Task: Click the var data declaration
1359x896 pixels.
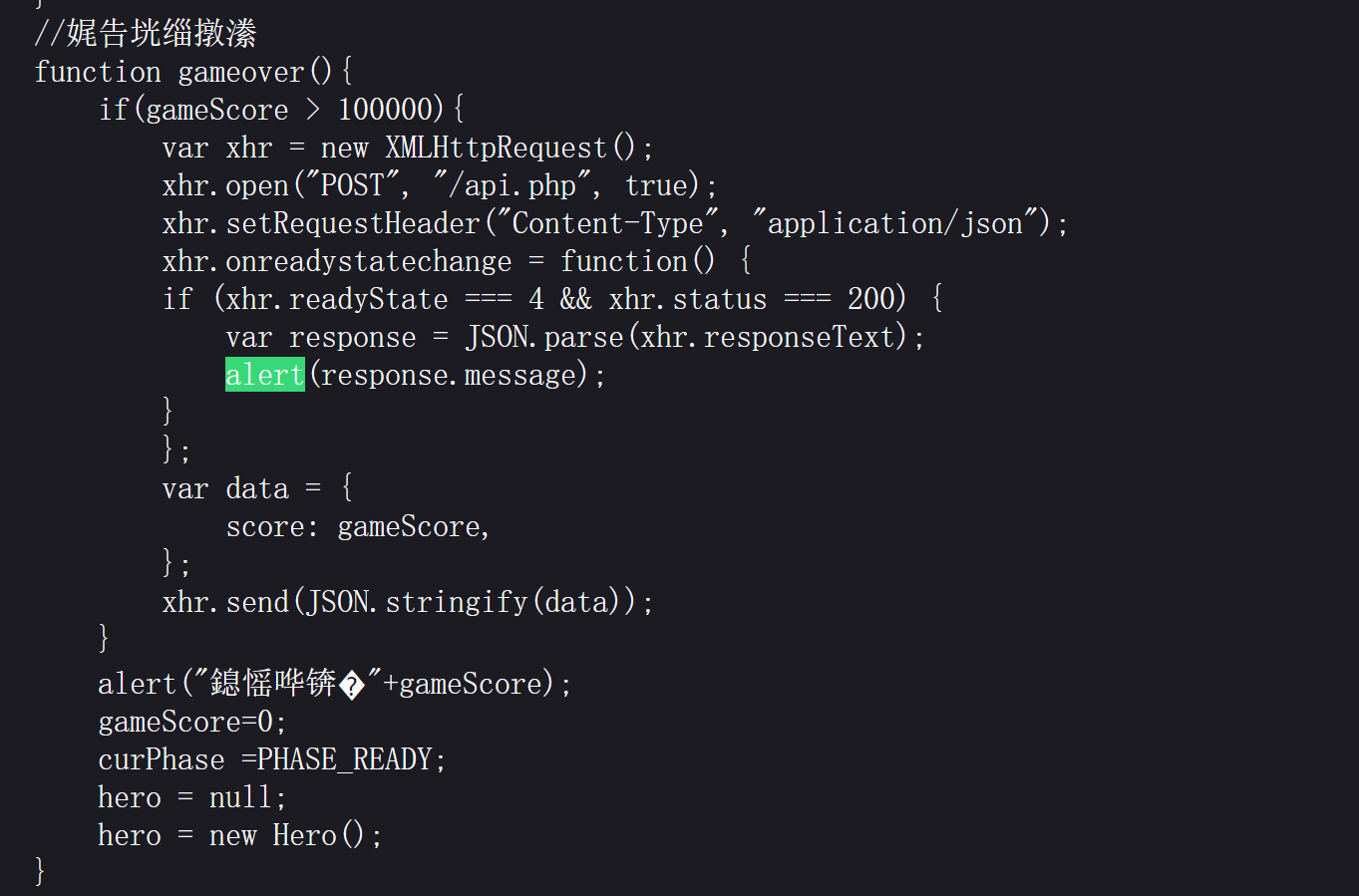Action: coord(225,488)
